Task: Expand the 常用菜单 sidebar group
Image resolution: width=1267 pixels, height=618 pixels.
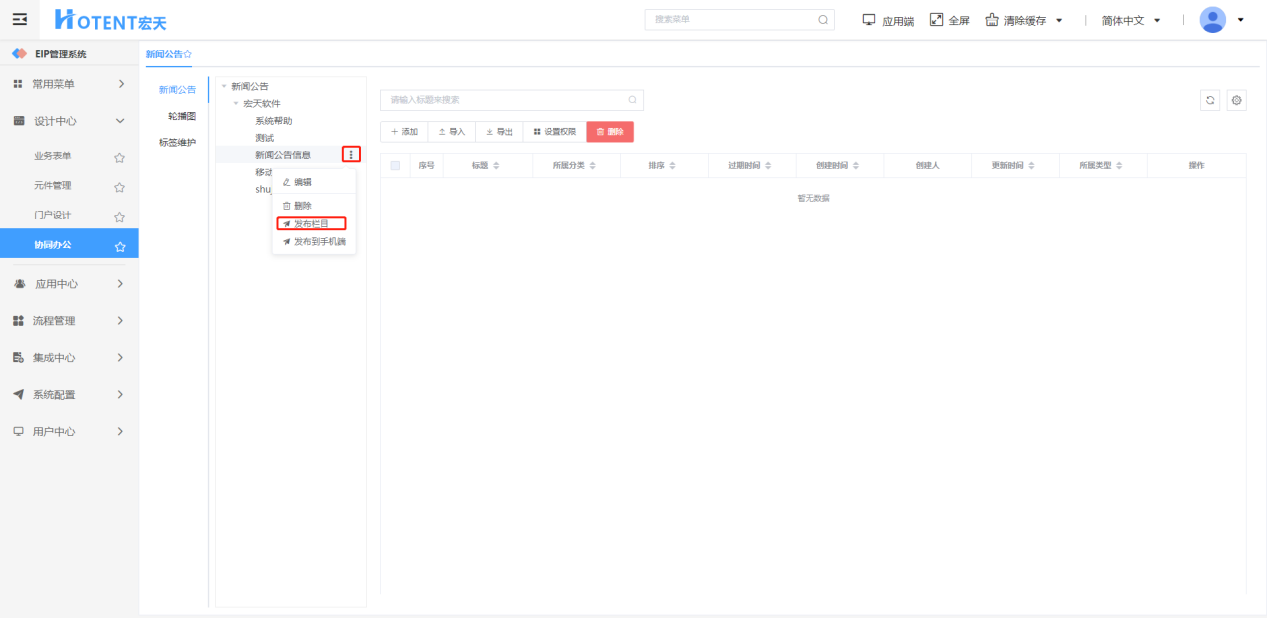Action: pyautogui.click(x=69, y=84)
